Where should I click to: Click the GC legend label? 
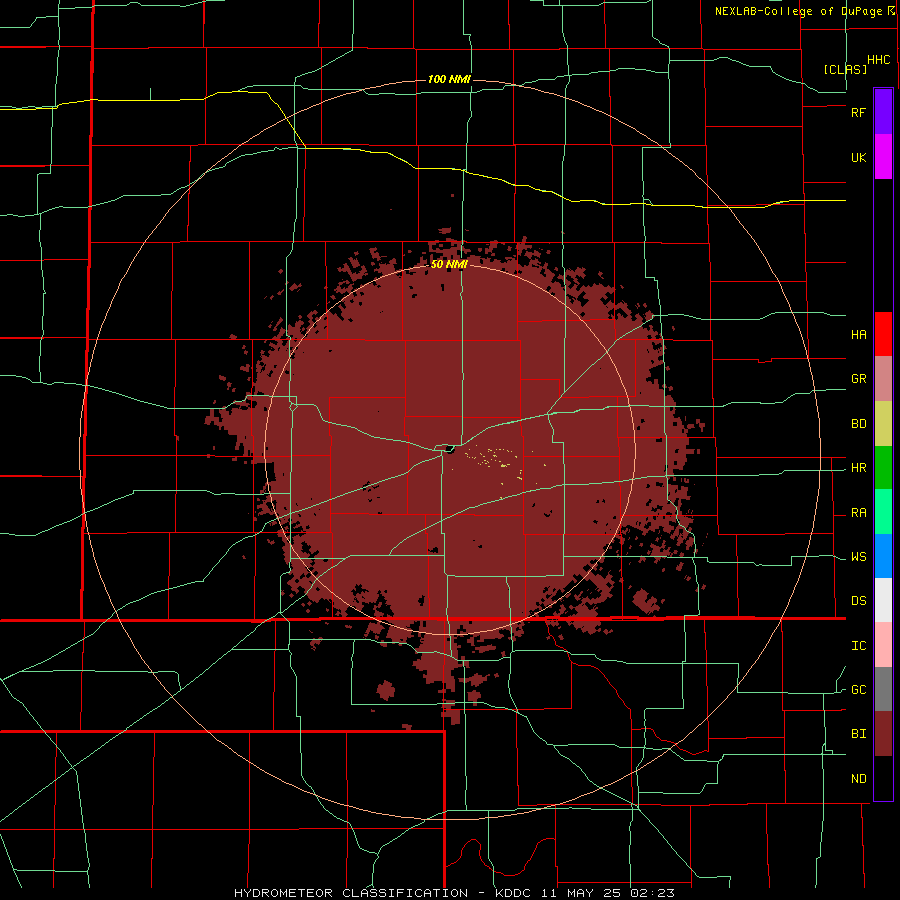[858, 690]
